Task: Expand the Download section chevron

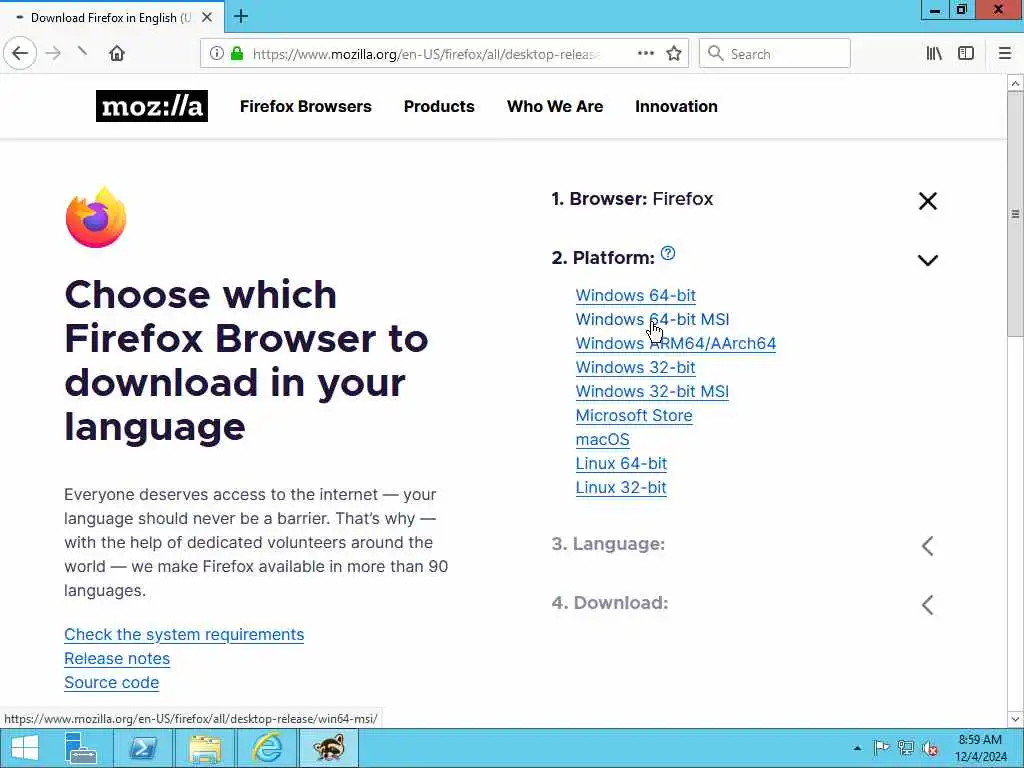Action: 928,605
